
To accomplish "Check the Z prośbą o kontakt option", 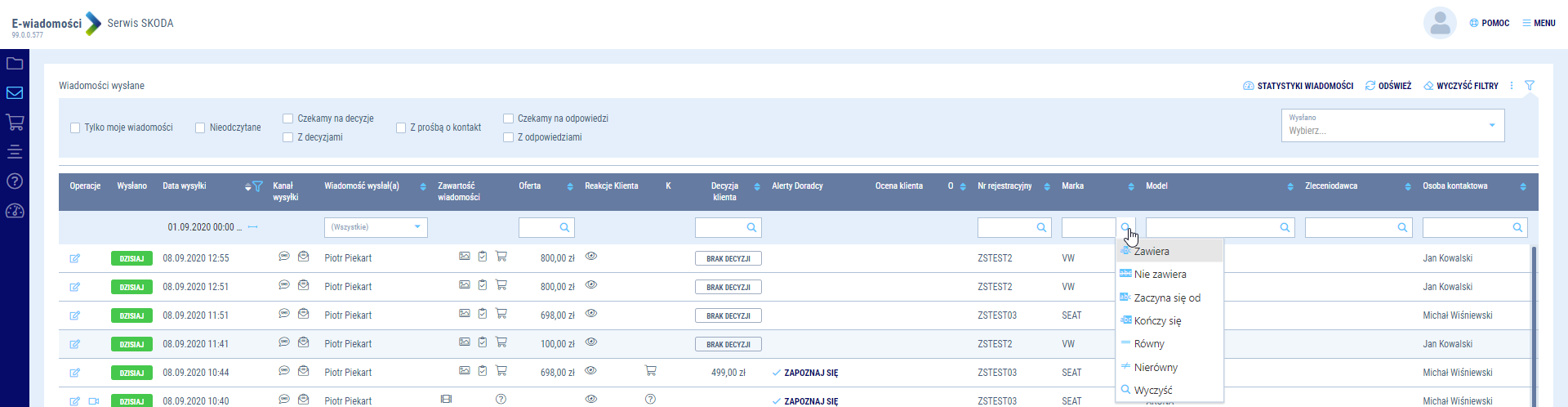I will point(401,127).
